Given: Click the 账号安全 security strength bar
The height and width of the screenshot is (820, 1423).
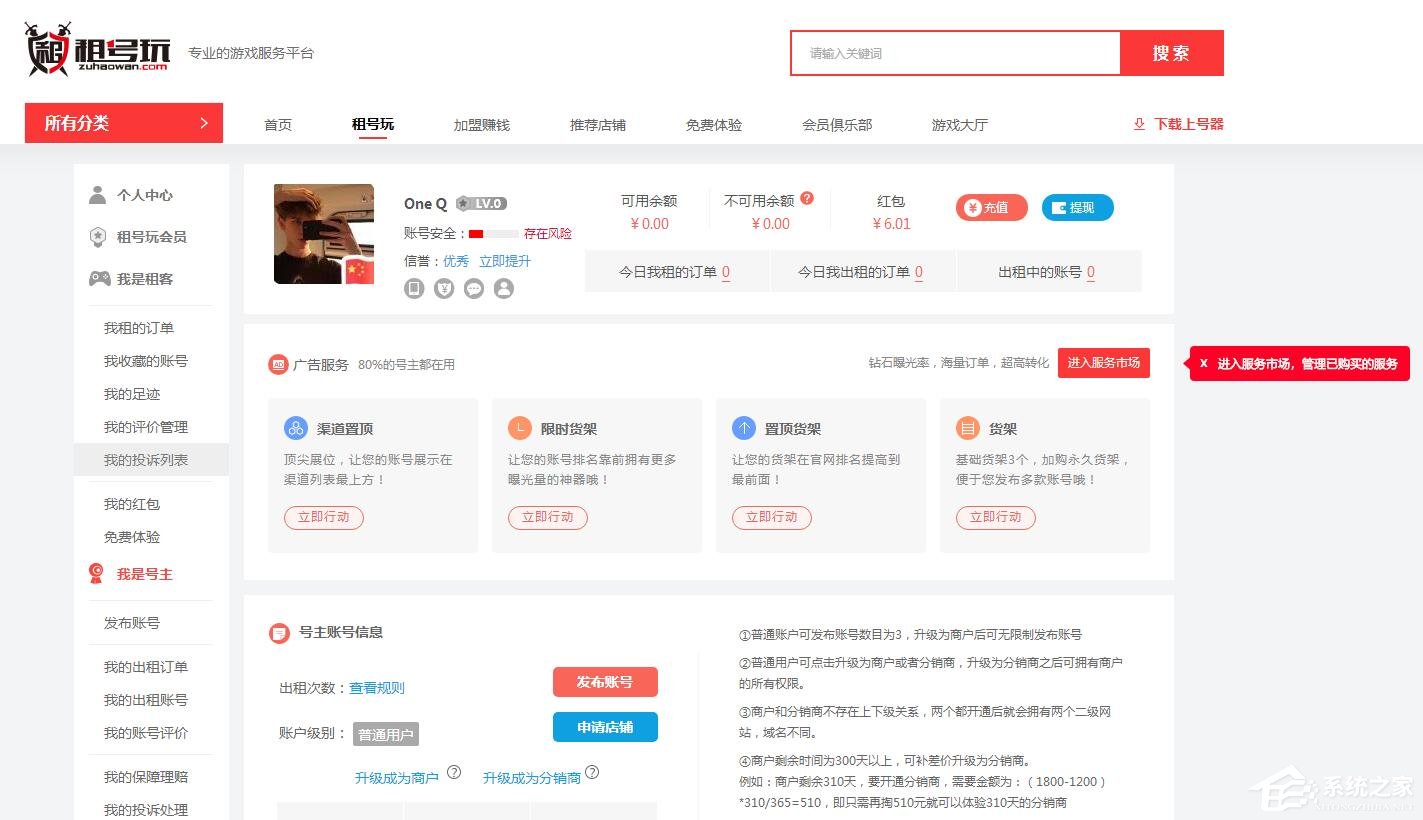Looking at the screenshot, I should coord(494,233).
